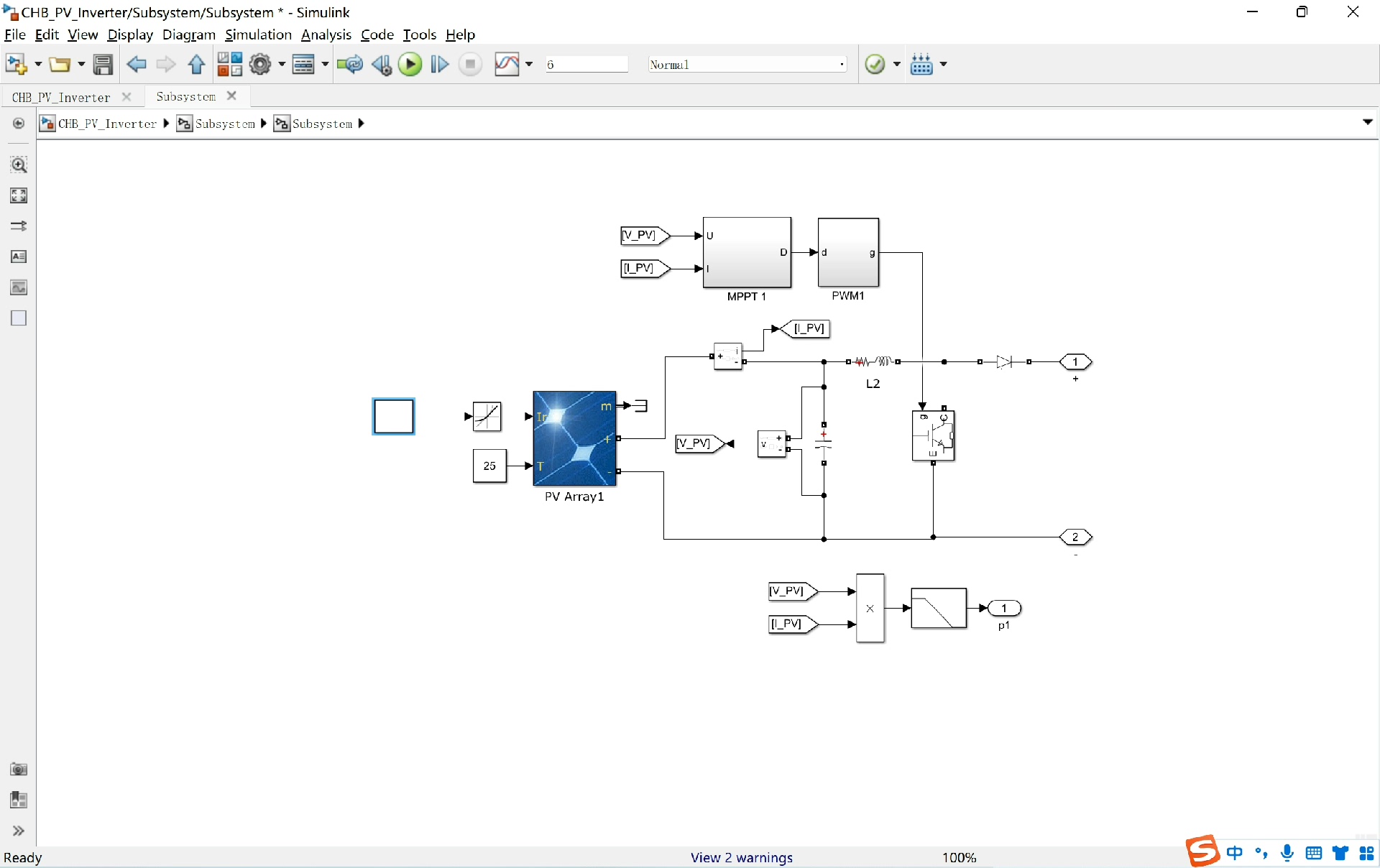
Task: Click the Open folder icon
Action: [x=60, y=65]
